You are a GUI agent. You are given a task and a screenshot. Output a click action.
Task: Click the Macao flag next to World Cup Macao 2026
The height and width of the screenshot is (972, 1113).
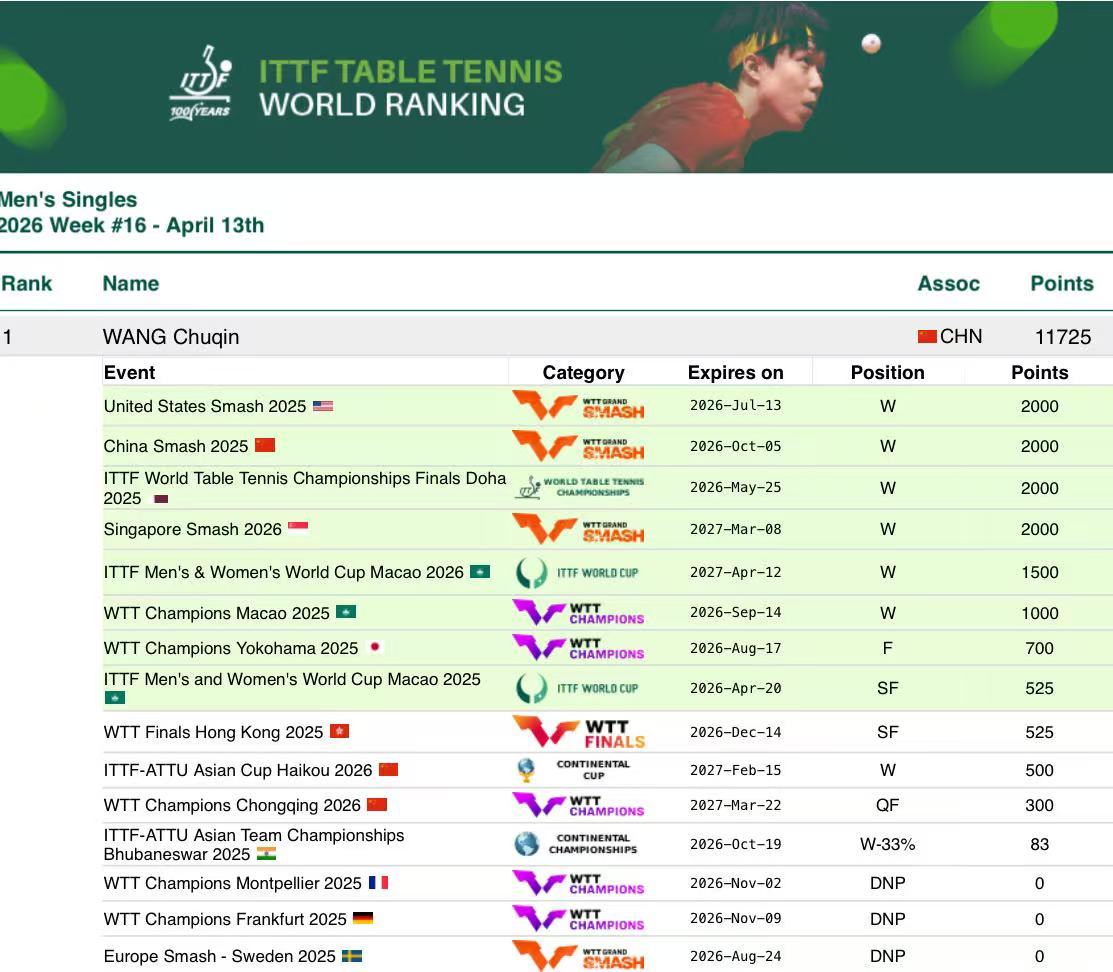click(480, 572)
